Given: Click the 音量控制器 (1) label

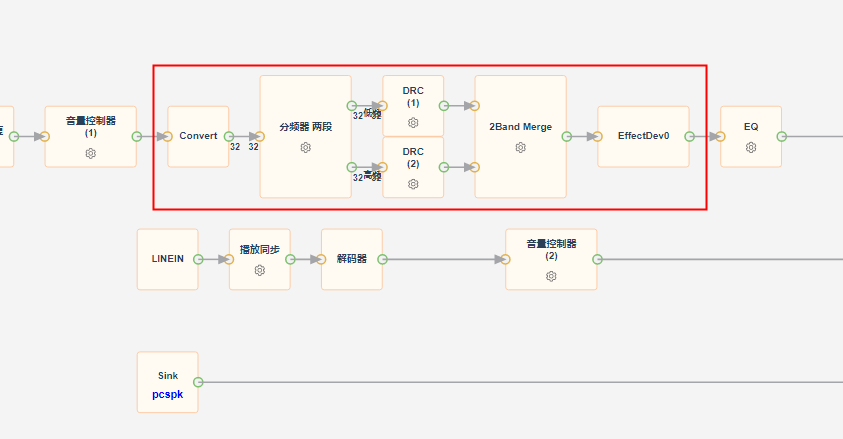Looking at the screenshot, I should (x=91, y=127).
